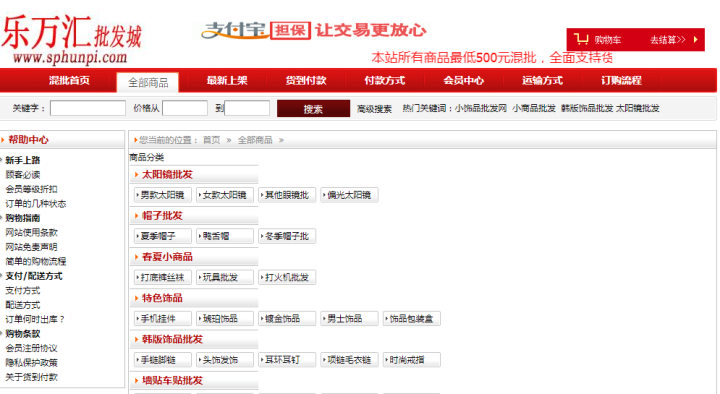The width and height of the screenshot is (720, 394).
Task: Select 男士饰品 subcategory button
Action: 349,319
